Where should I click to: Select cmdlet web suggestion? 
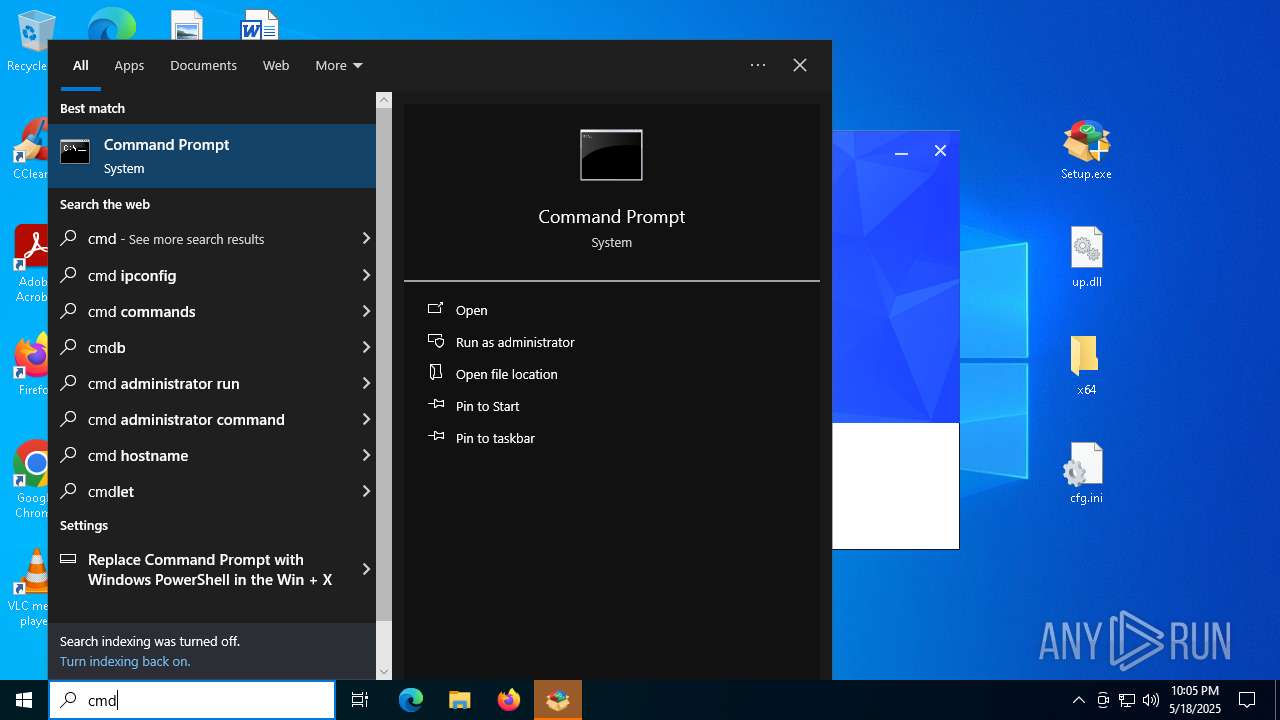(212, 491)
